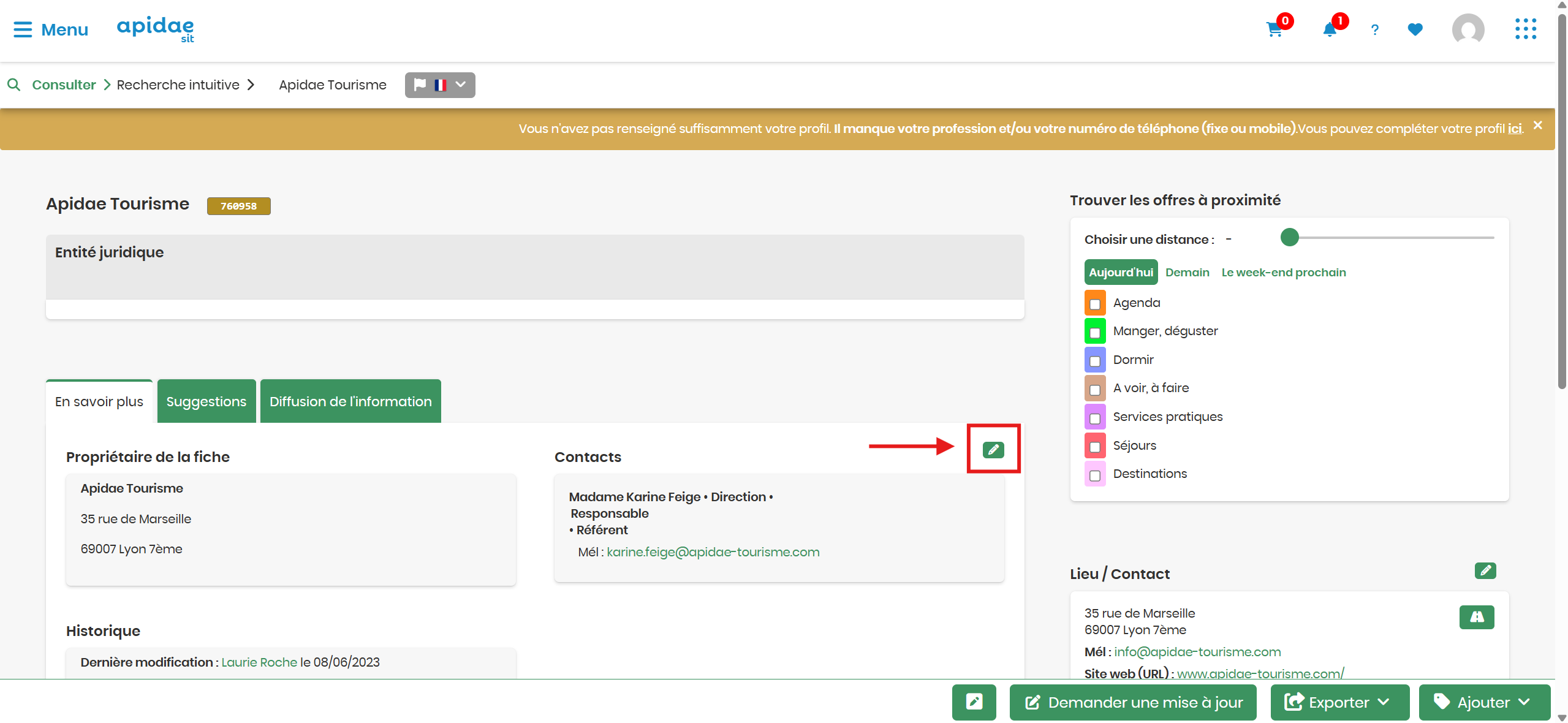Screen dimensions: 1568x723
Task: Select Le week-end prochain filter
Action: tap(1284, 272)
